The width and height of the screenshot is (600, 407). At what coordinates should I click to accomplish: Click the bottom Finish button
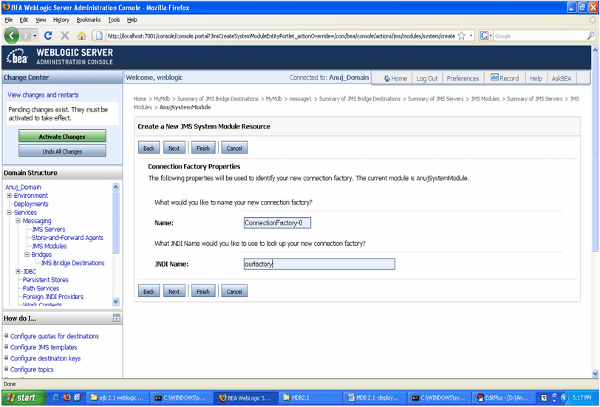point(203,291)
